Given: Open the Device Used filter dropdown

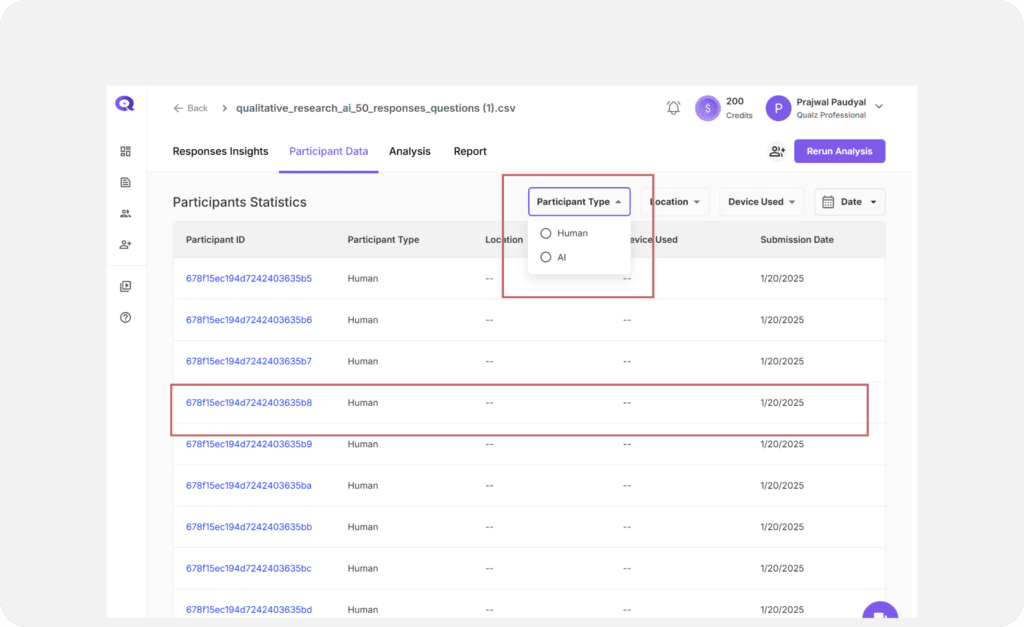Looking at the screenshot, I should click(764, 202).
